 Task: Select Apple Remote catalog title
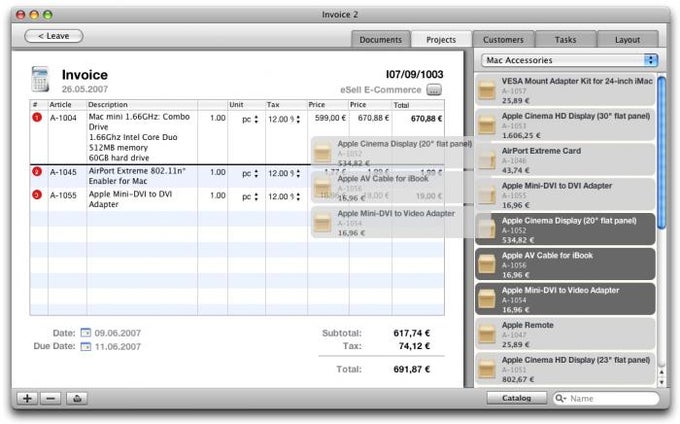coord(527,325)
